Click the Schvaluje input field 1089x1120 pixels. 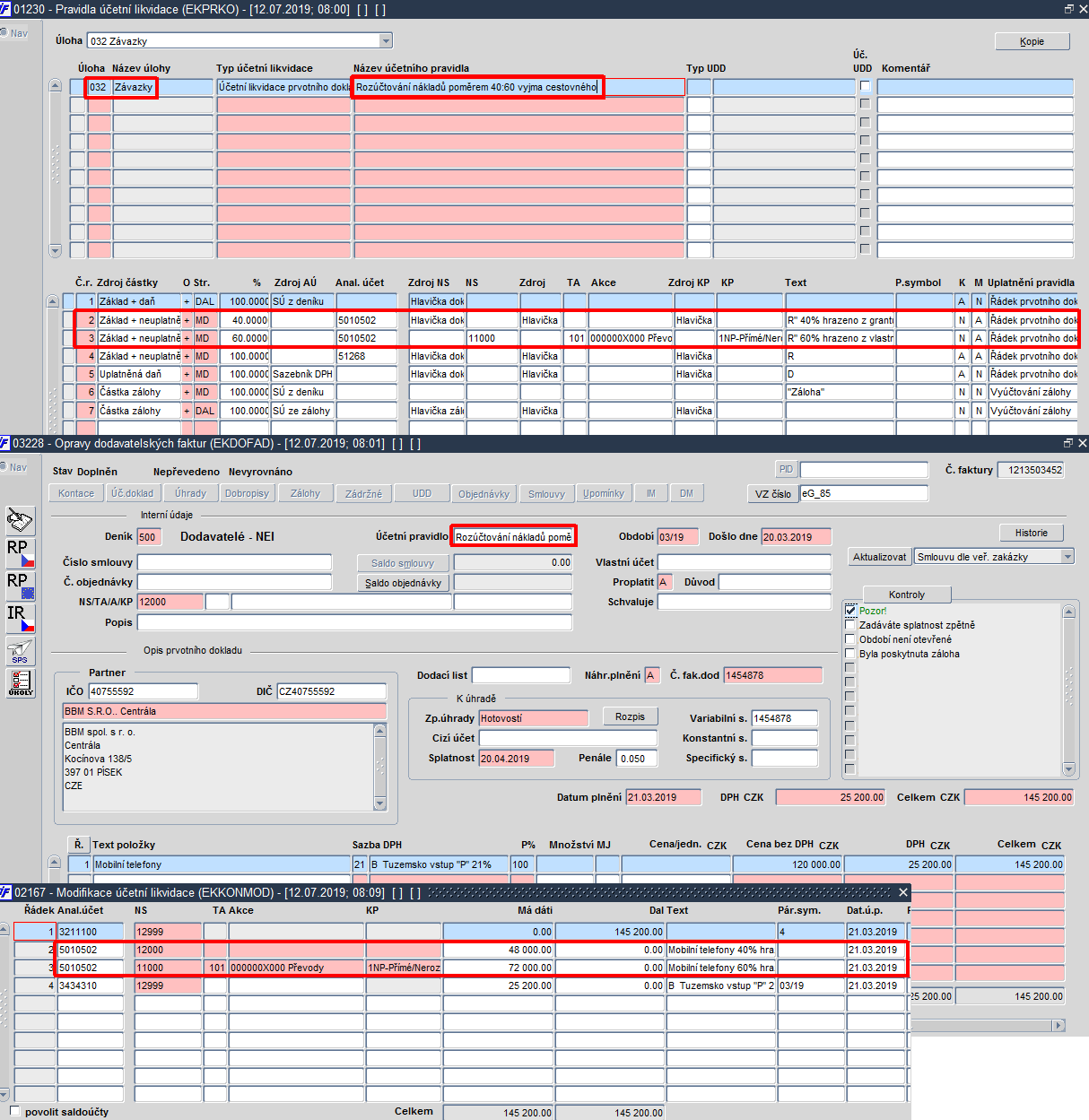pos(745,602)
